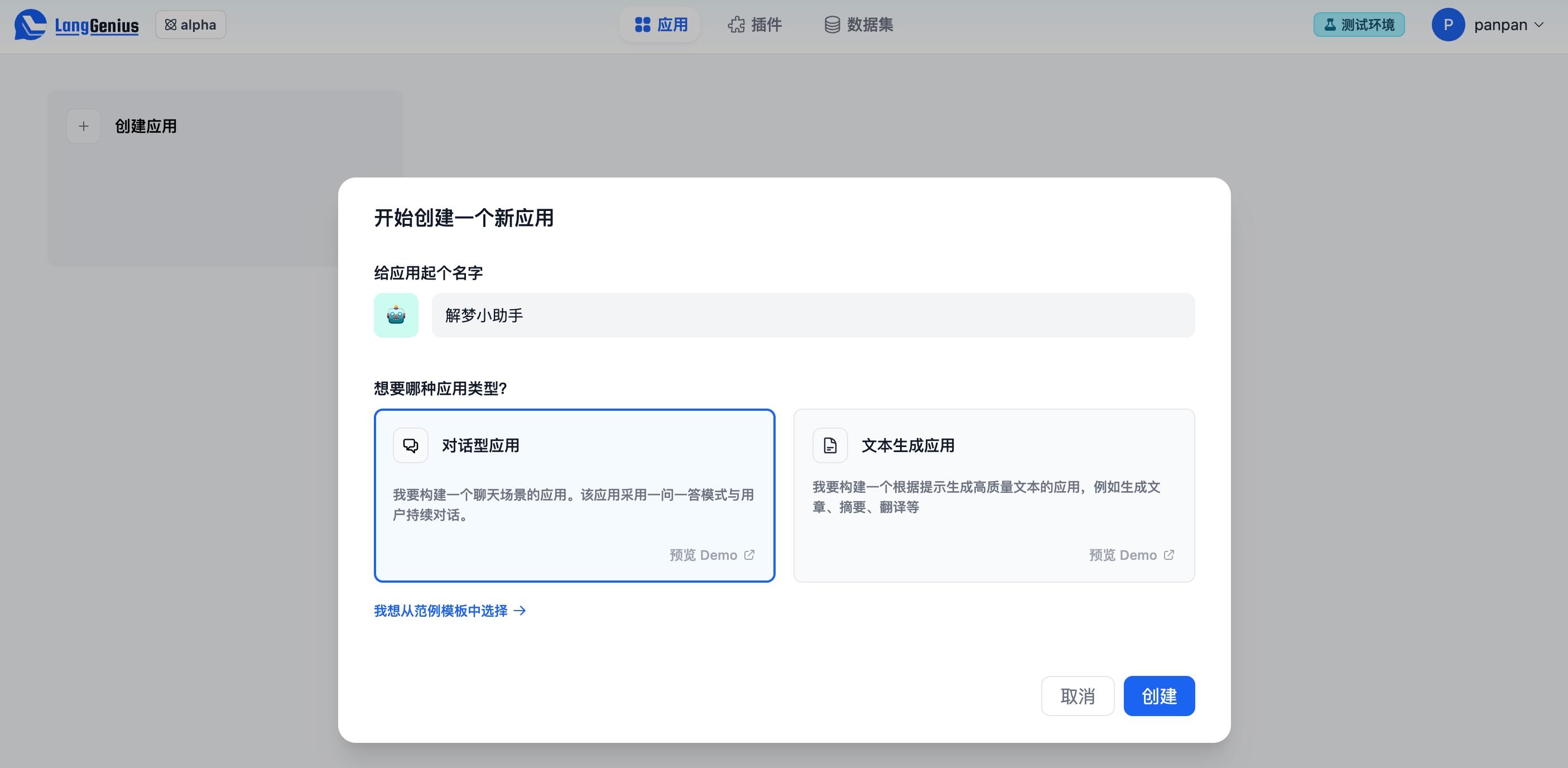Switch to the 数据集 tab

click(x=858, y=25)
